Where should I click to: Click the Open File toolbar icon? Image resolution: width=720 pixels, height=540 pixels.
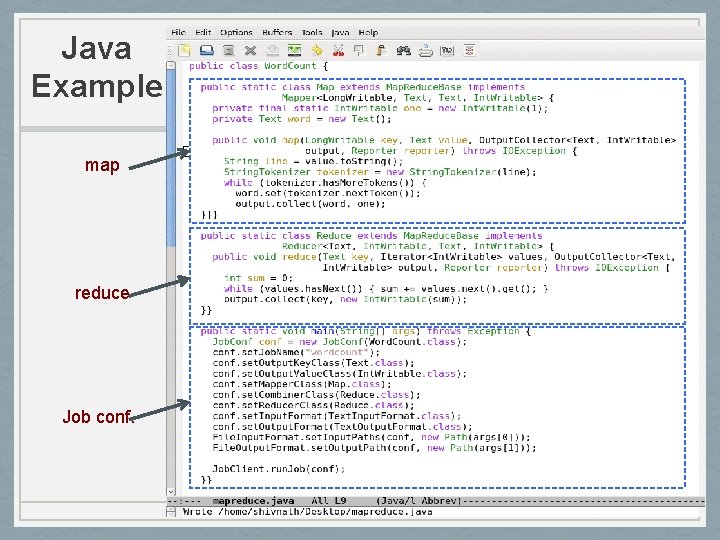207,51
